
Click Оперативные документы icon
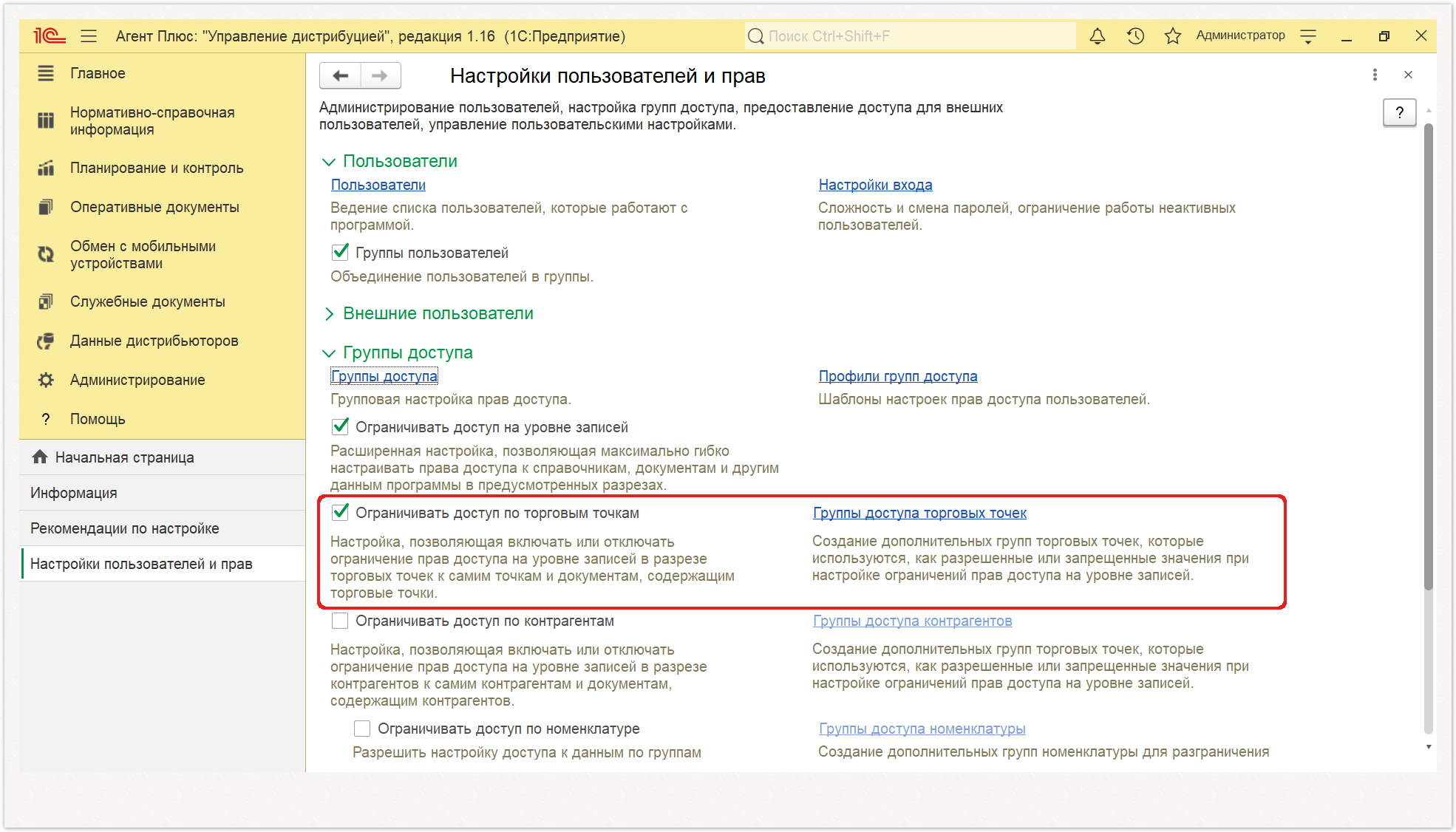pos(46,207)
